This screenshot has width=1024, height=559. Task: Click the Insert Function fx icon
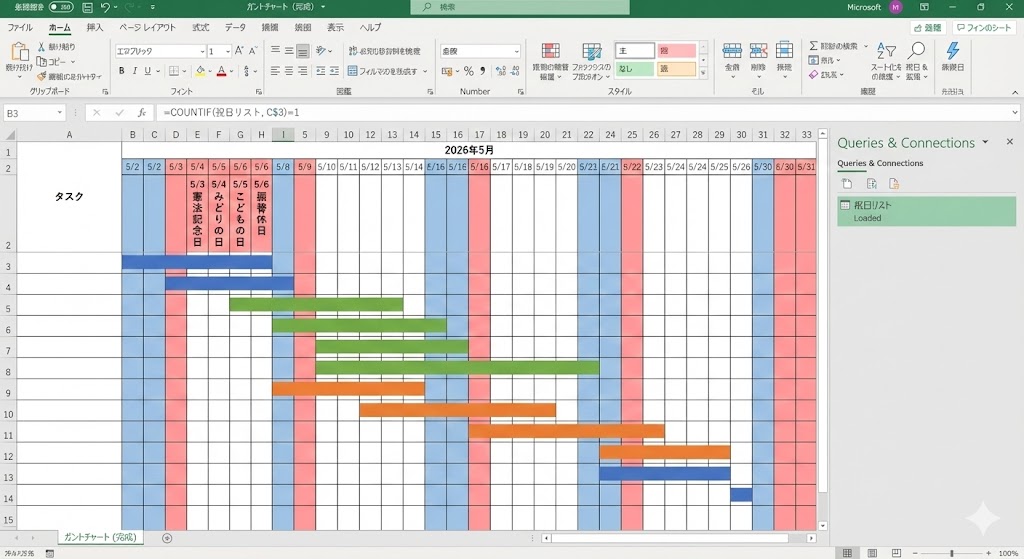(x=142, y=113)
